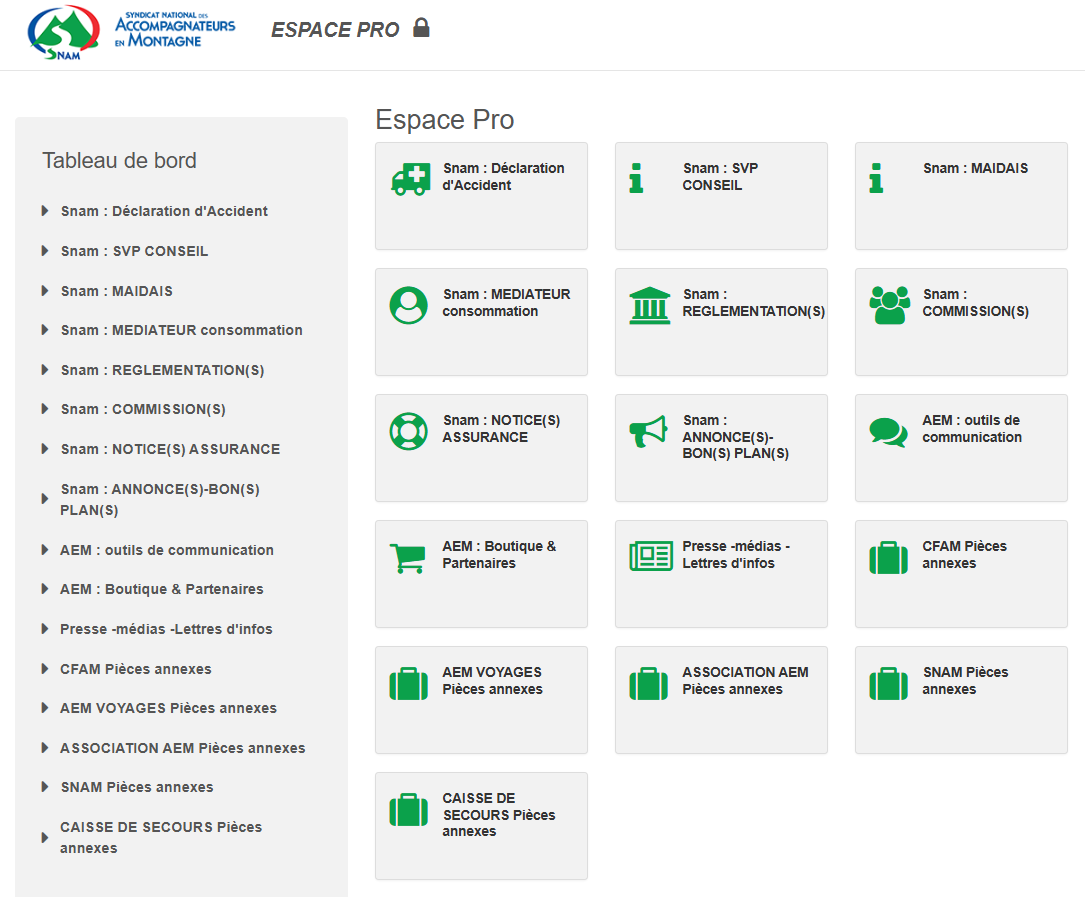This screenshot has height=897, width=1085.
Task: Expand the sidebar arrow beside Snam : SVP CONSEIL
Action: click(45, 251)
